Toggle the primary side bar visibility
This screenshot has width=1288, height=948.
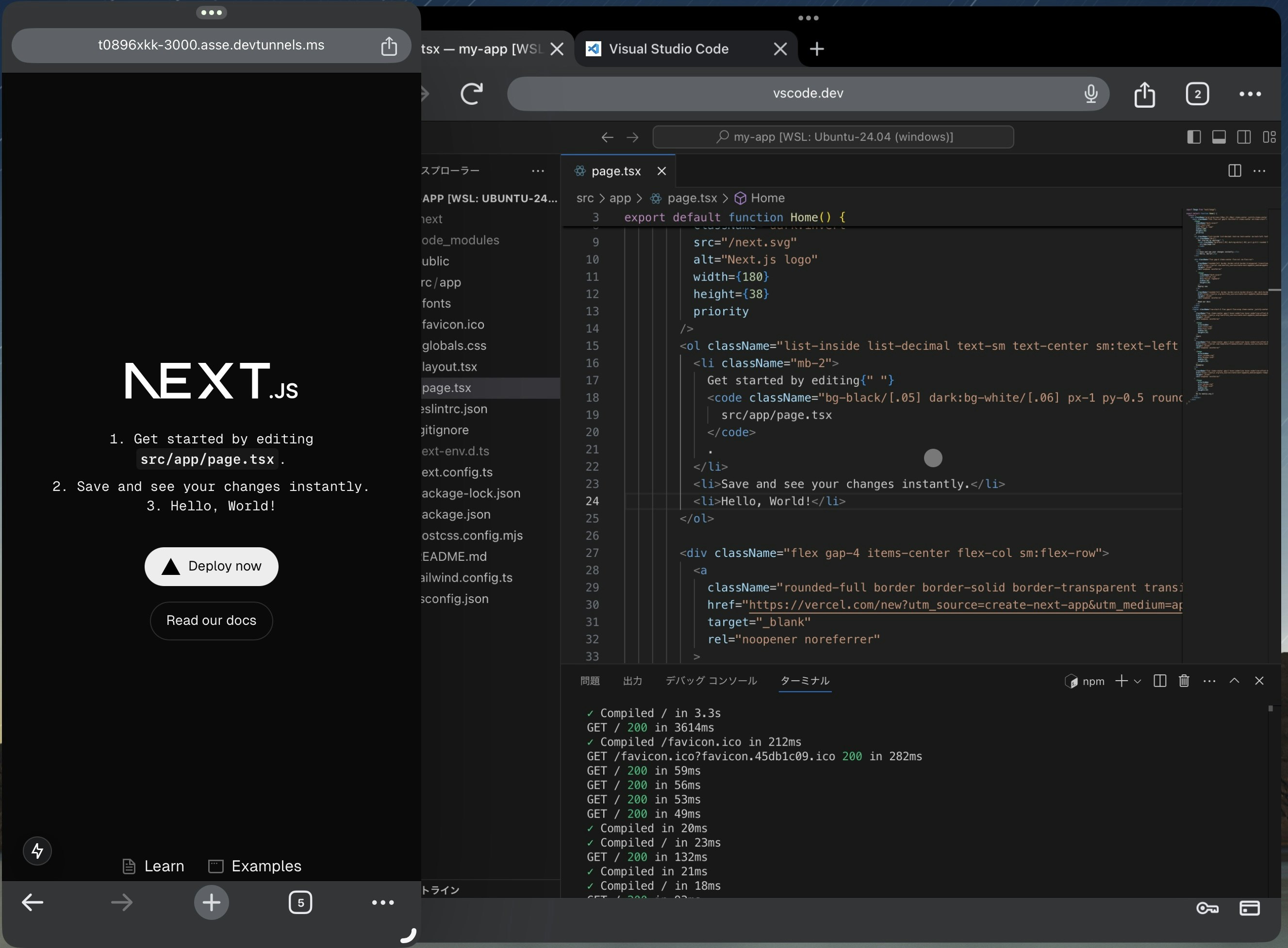[x=1194, y=137]
